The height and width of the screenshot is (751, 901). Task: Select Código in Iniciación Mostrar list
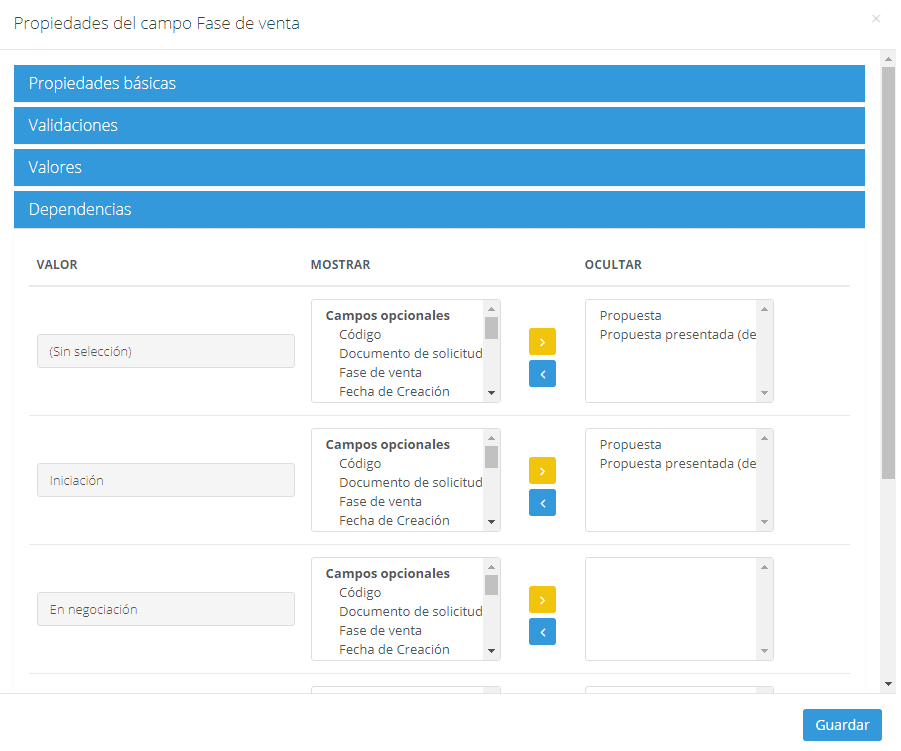(360, 463)
